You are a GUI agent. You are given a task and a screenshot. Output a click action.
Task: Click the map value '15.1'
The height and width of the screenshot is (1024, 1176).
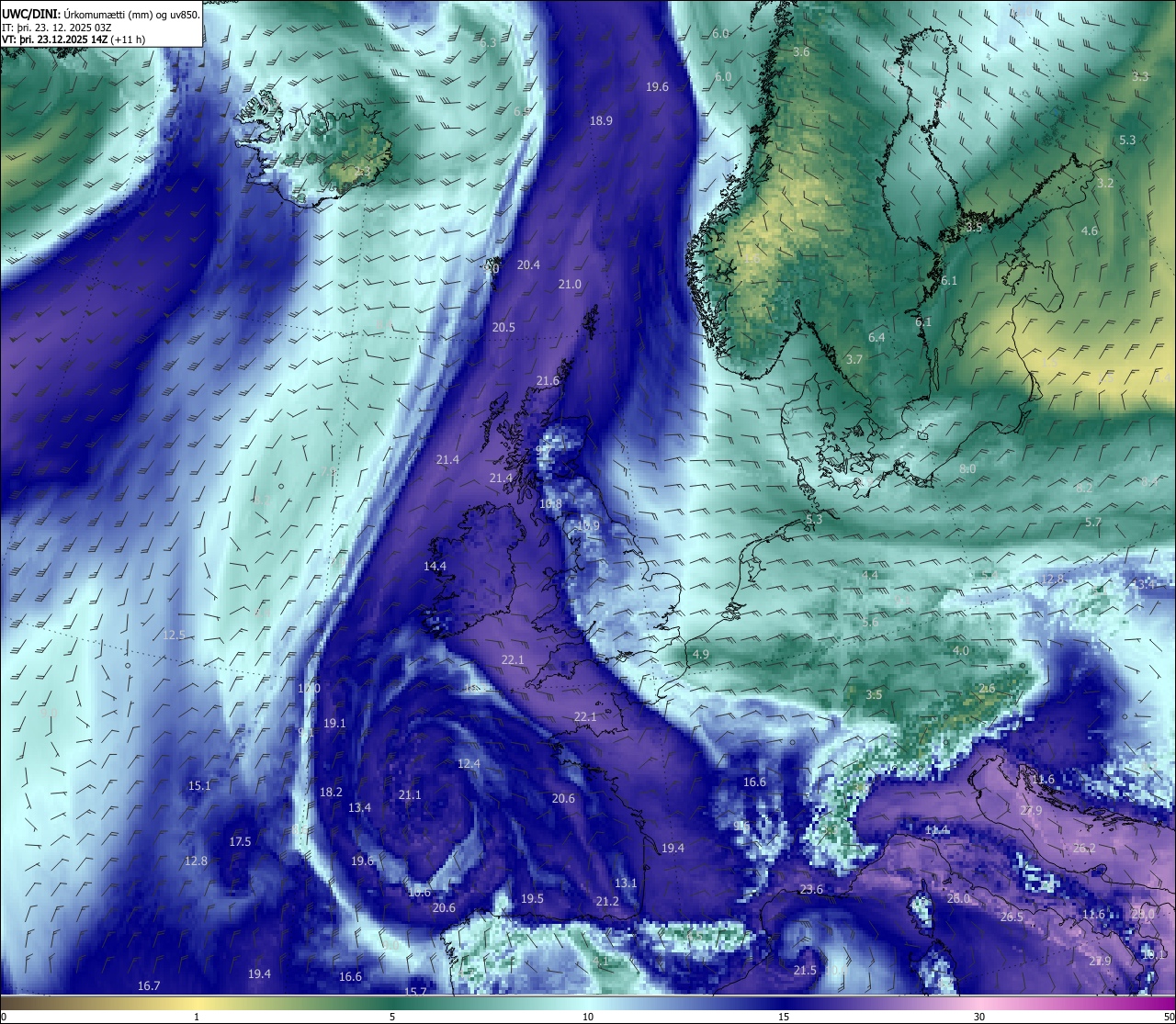pos(199,786)
